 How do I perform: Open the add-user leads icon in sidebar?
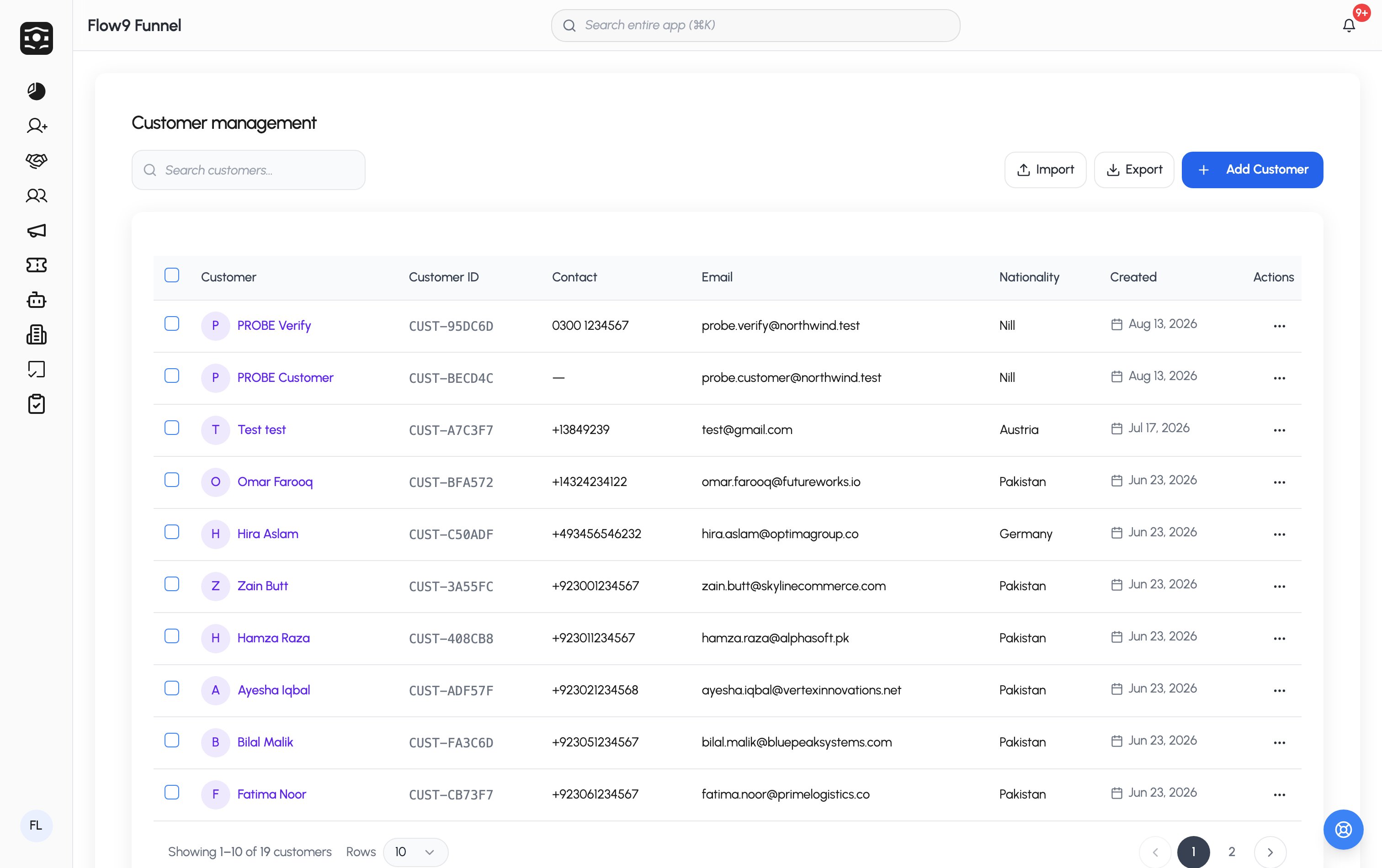tap(36, 126)
